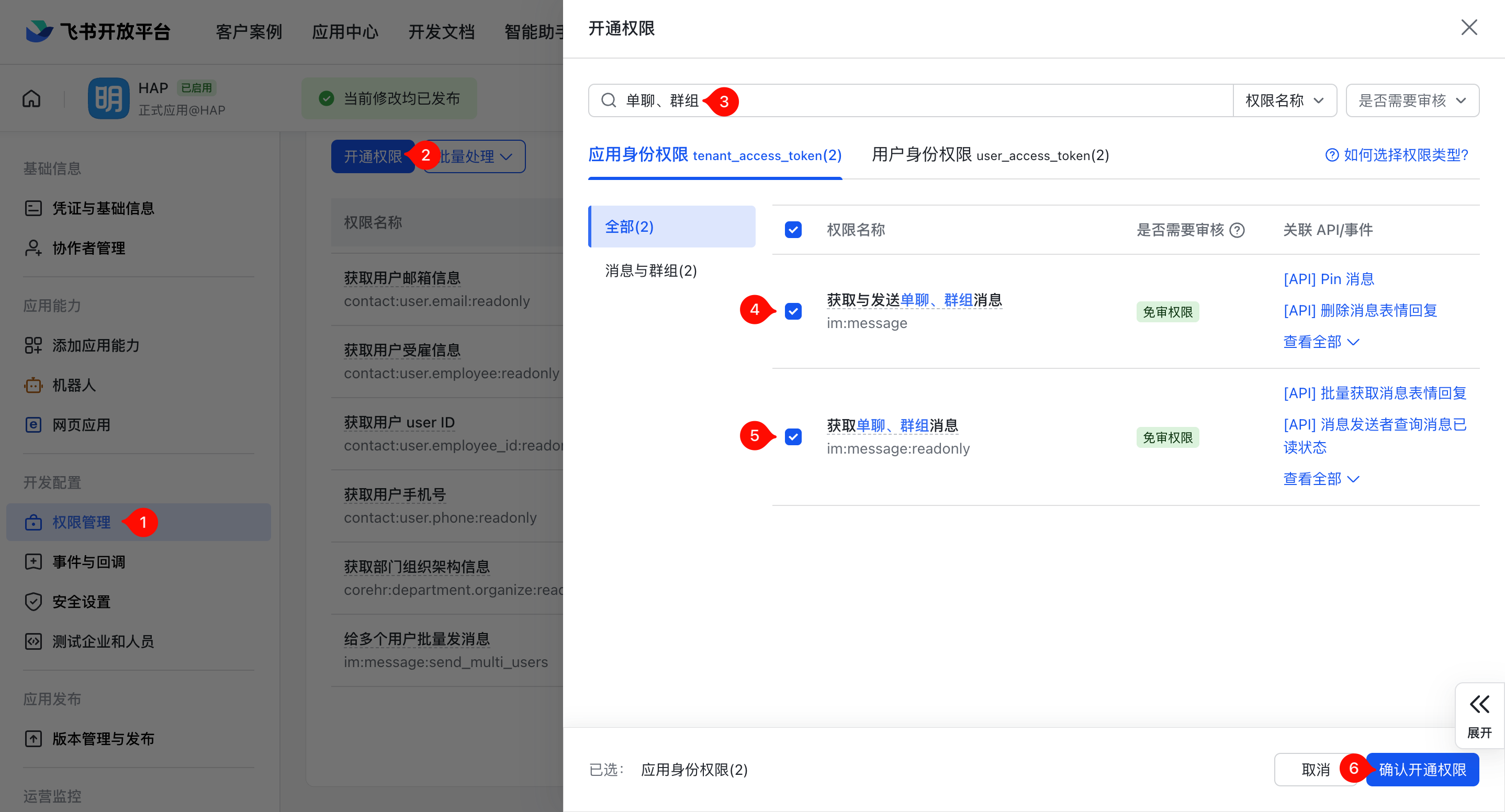Switch to 应用身份权限 tenant_access_token tab
1505x812 pixels.
[714, 155]
